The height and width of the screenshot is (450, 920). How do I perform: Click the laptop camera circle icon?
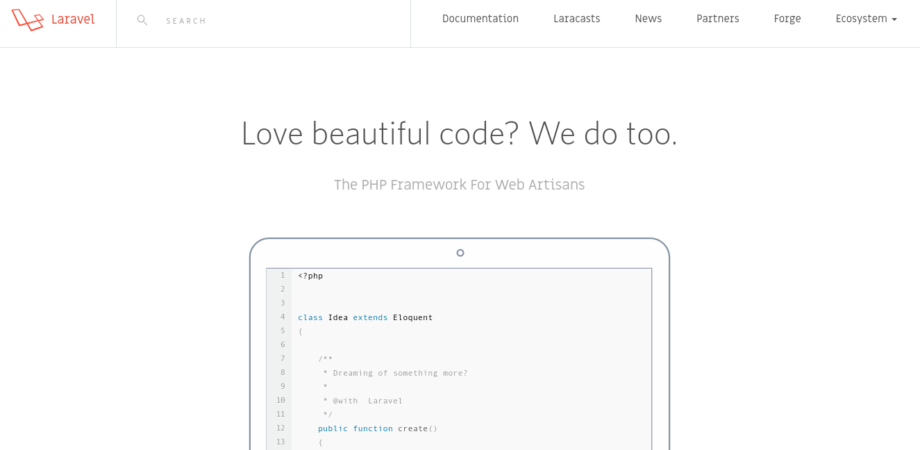pyautogui.click(x=460, y=253)
